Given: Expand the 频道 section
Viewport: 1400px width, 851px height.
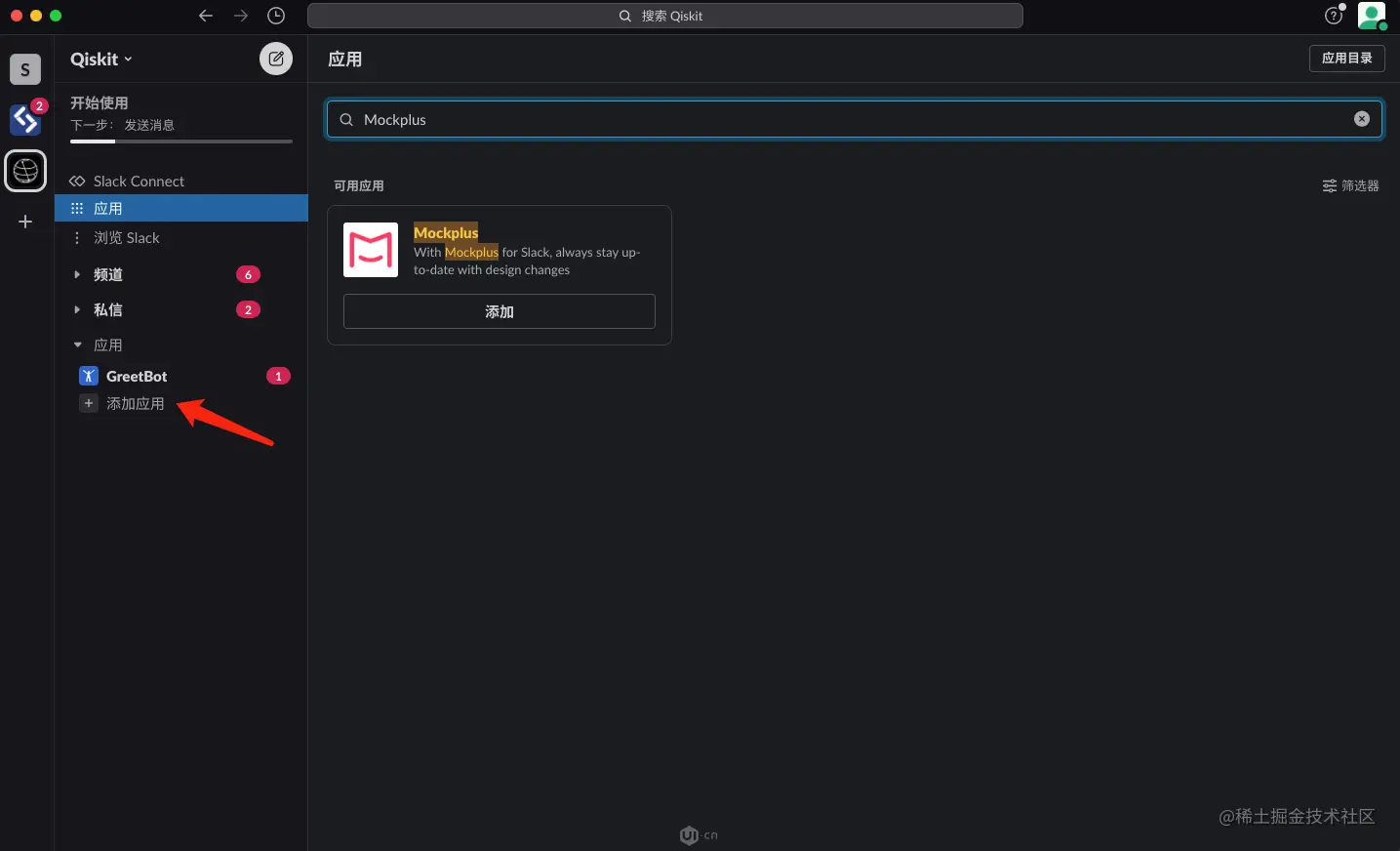Looking at the screenshot, I should 77,274.
